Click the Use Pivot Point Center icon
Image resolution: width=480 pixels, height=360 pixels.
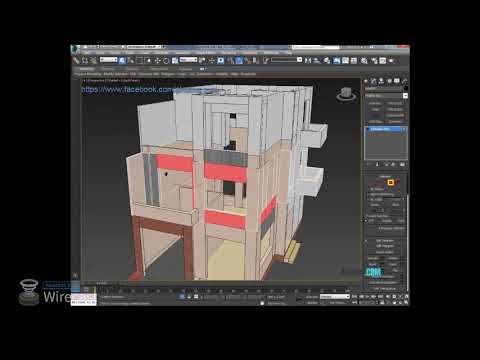click(202, 60)
